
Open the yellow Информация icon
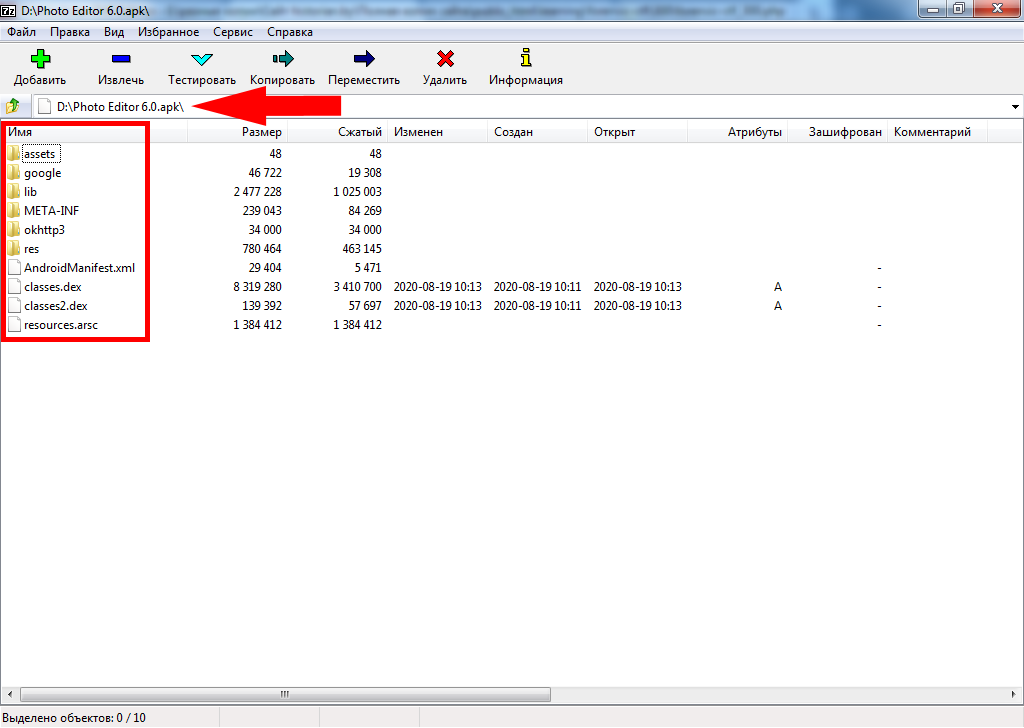tap(525, 59)
